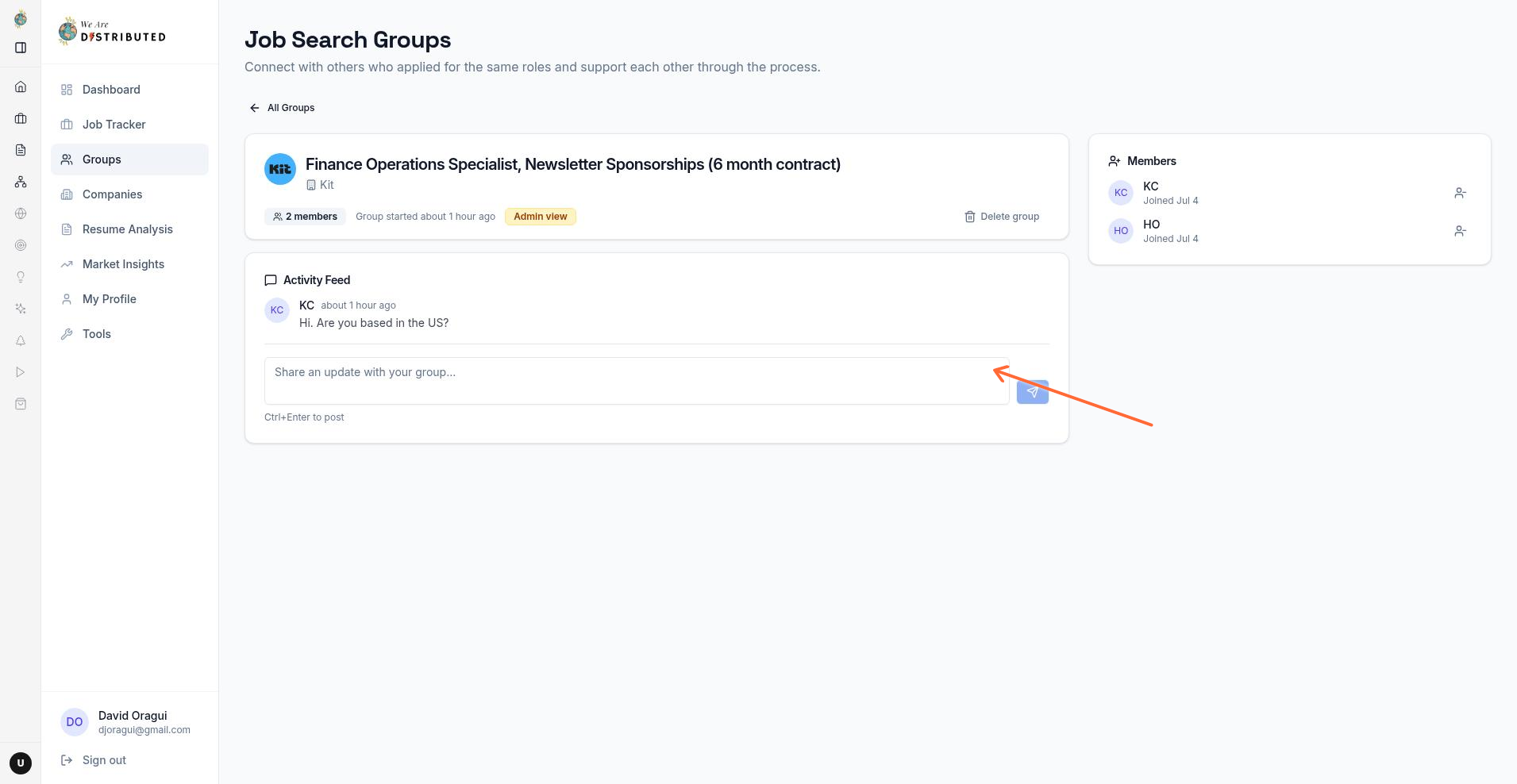Click the HO avatar in Members list
Viewport: 1517px width, 784px height.
(x=1121, y=231)
